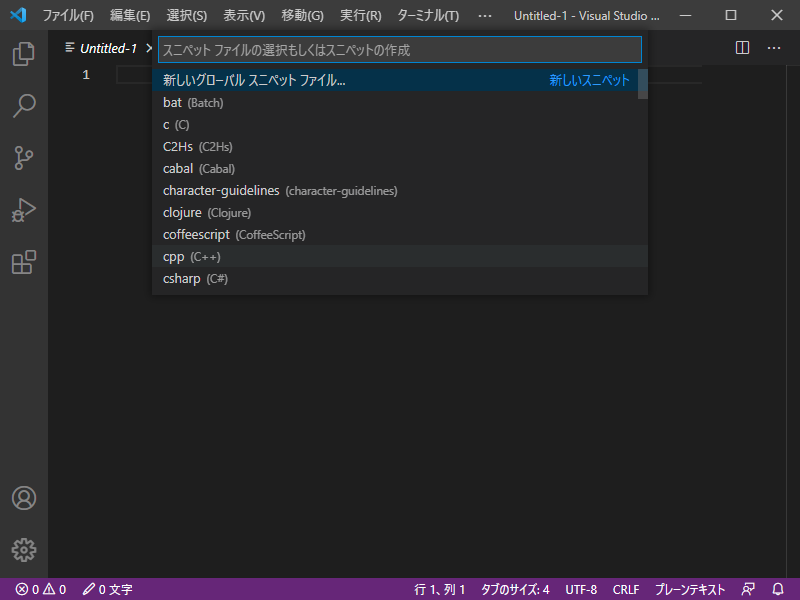800x600 pixels.
Task: Open the Manage gear icon
Action: point(23,550)
